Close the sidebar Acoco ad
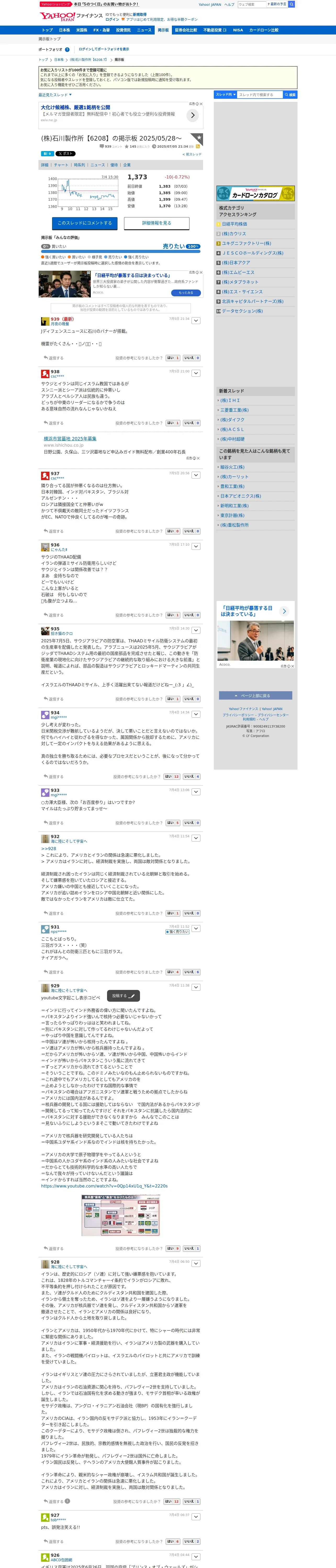The height and width of the screenshot is (1568, 336). coord(293,666)
